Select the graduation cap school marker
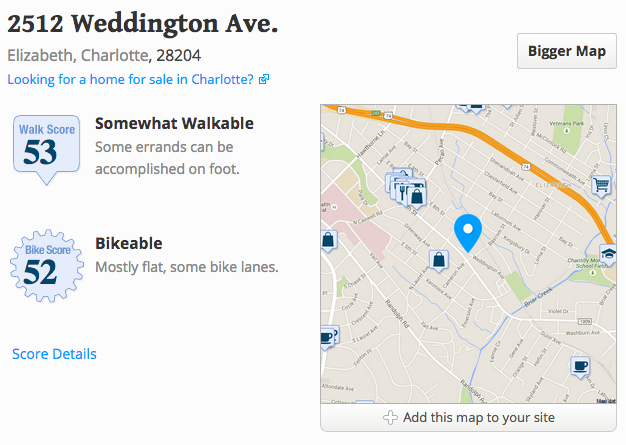Screen dimensions: 626x445 (608, 252)
